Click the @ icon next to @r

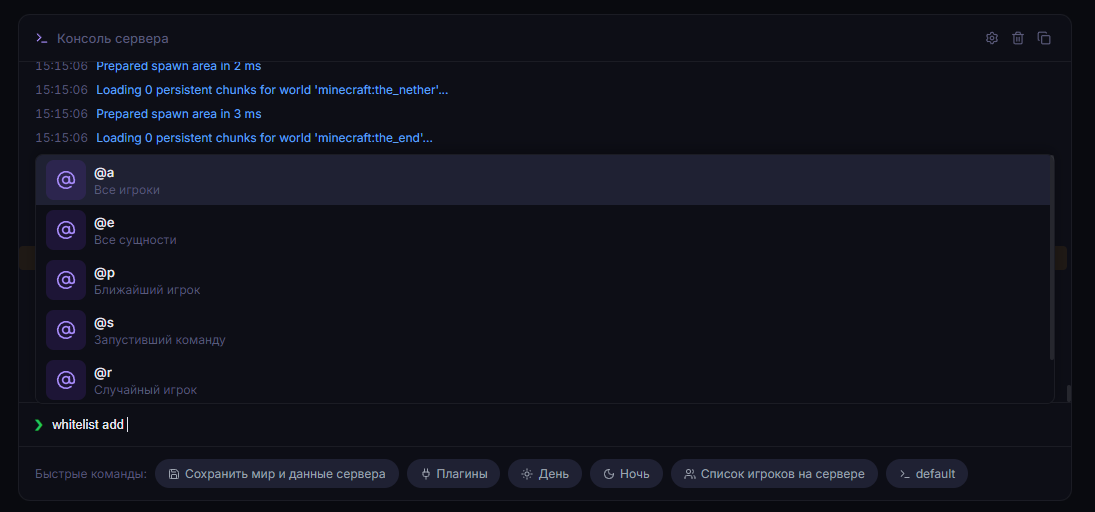coord(66,380)
